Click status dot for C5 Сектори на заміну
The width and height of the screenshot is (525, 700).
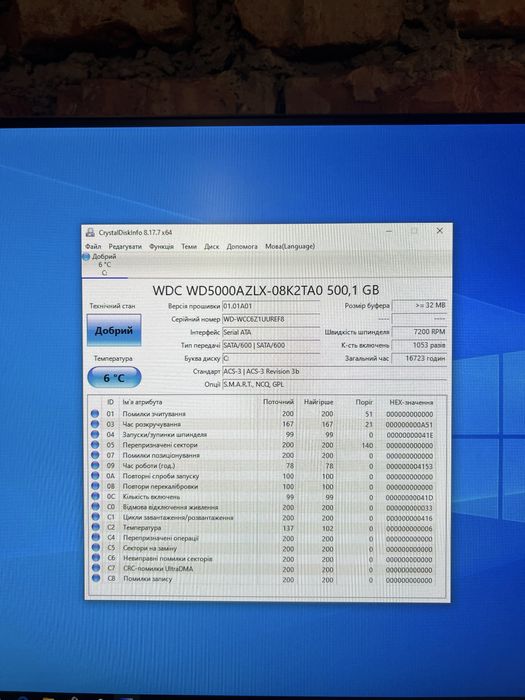click(x=96, y=548)
